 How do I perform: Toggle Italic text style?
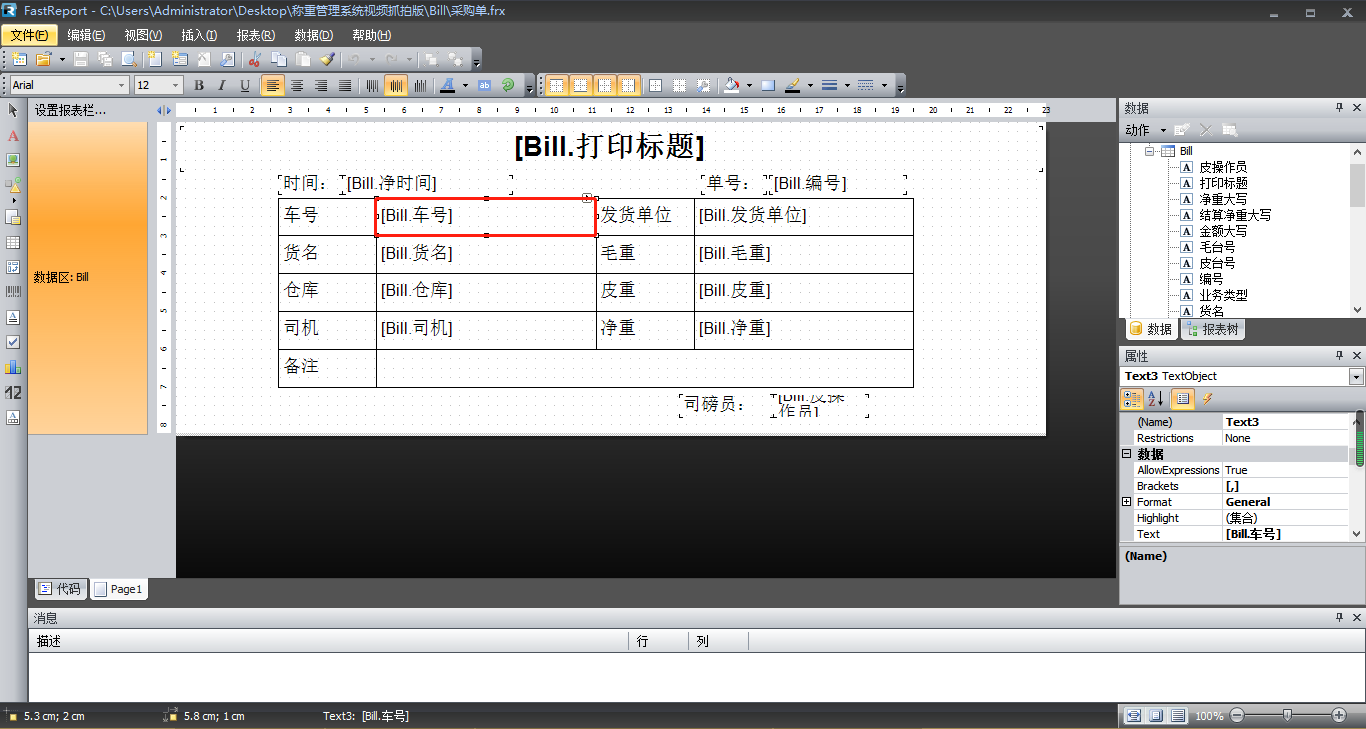click(x=222, y=86)
